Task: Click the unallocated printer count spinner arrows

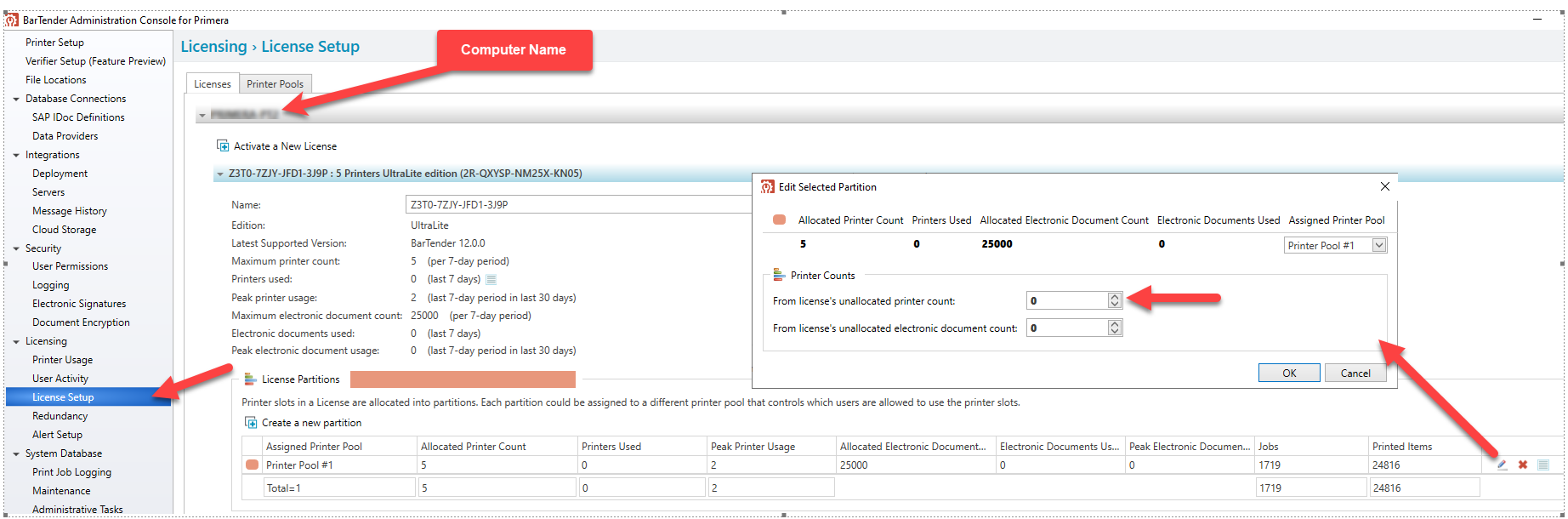Action: pos(1115,300)
